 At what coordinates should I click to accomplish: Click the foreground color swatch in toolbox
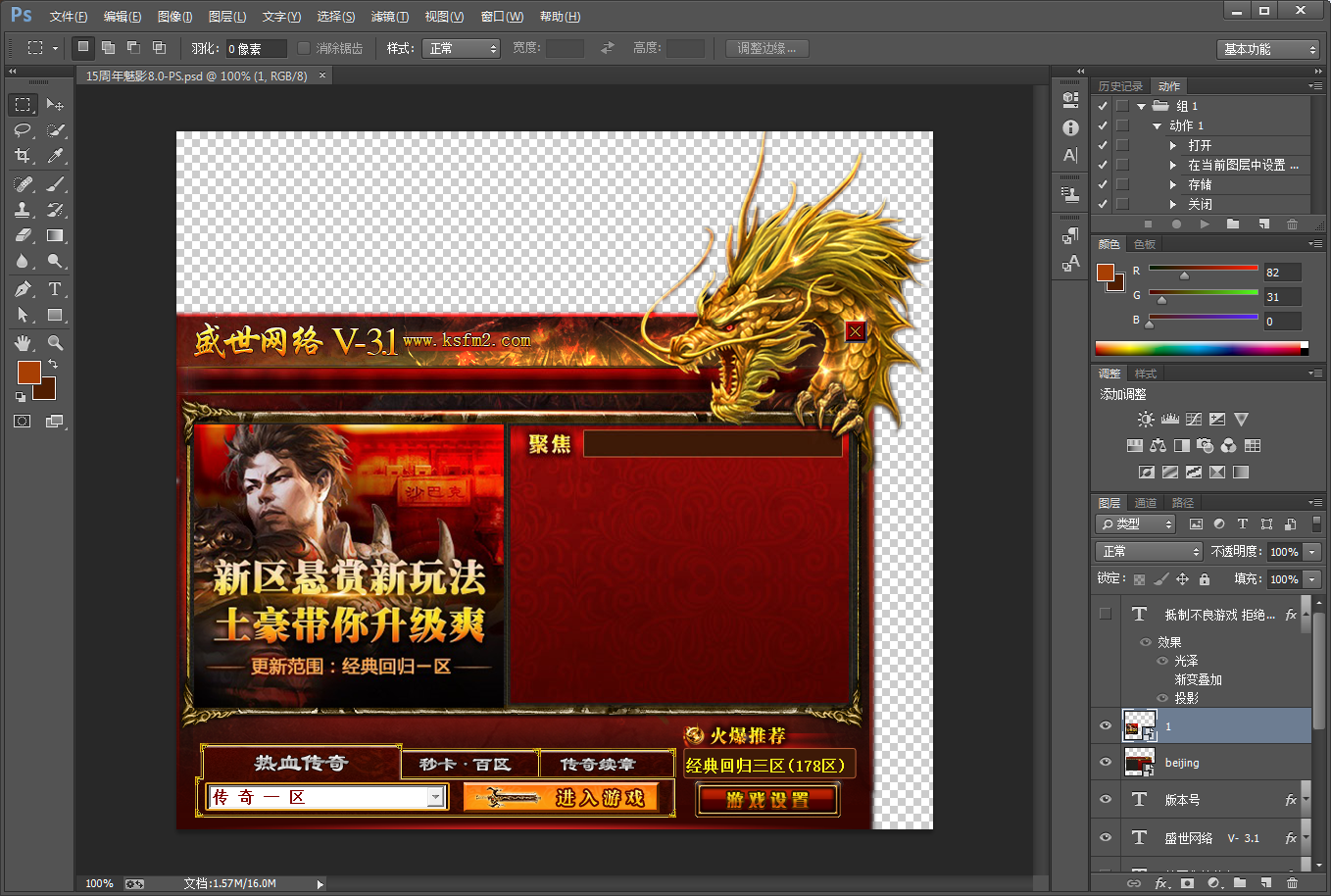tap(28, 372)
